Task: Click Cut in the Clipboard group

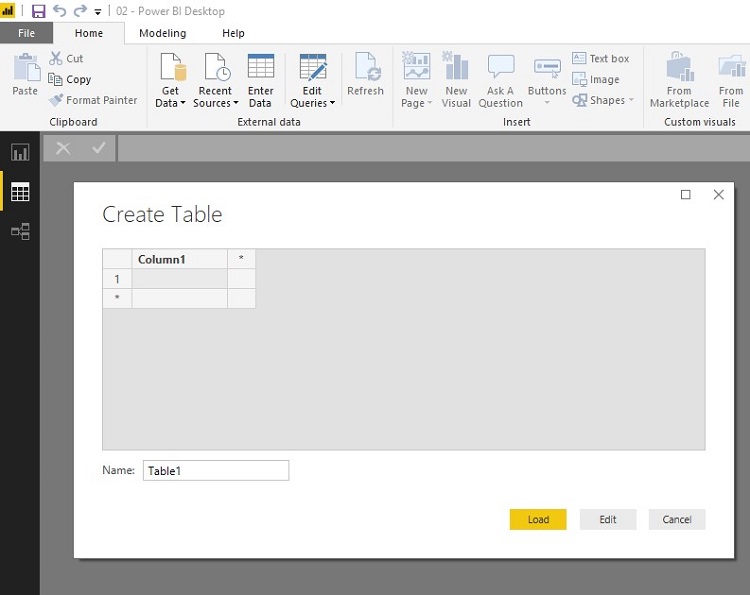Action: click(66, 58)
